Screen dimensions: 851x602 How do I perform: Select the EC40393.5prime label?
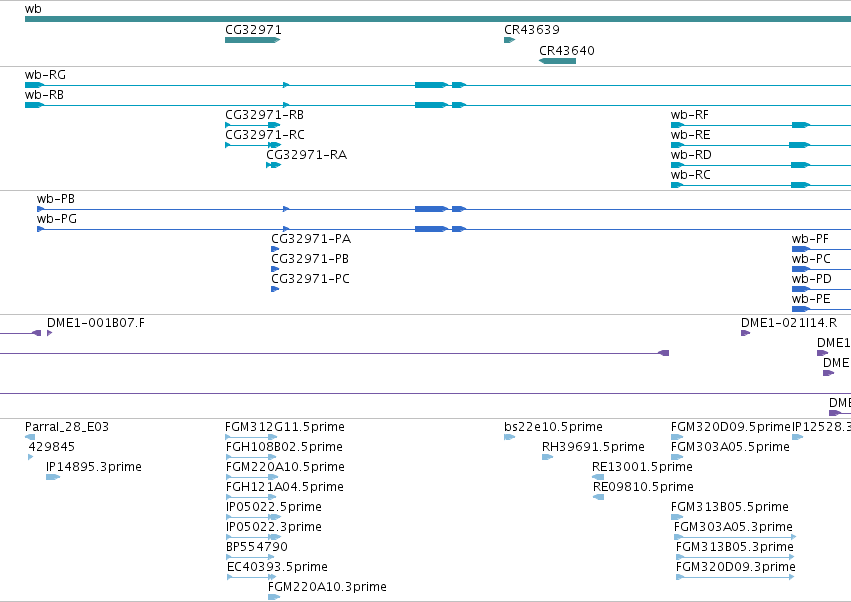[x=277, y=567]
